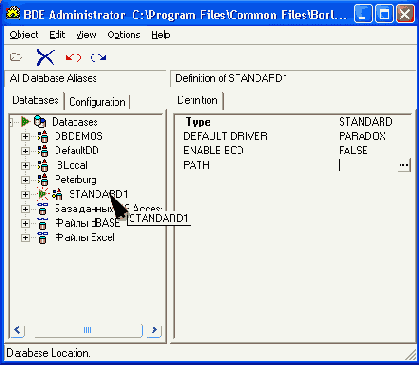Expand the STANDARD1 tree node
Image resolution: width=419 pixels, height=365 pixels.
coord(25,194)
